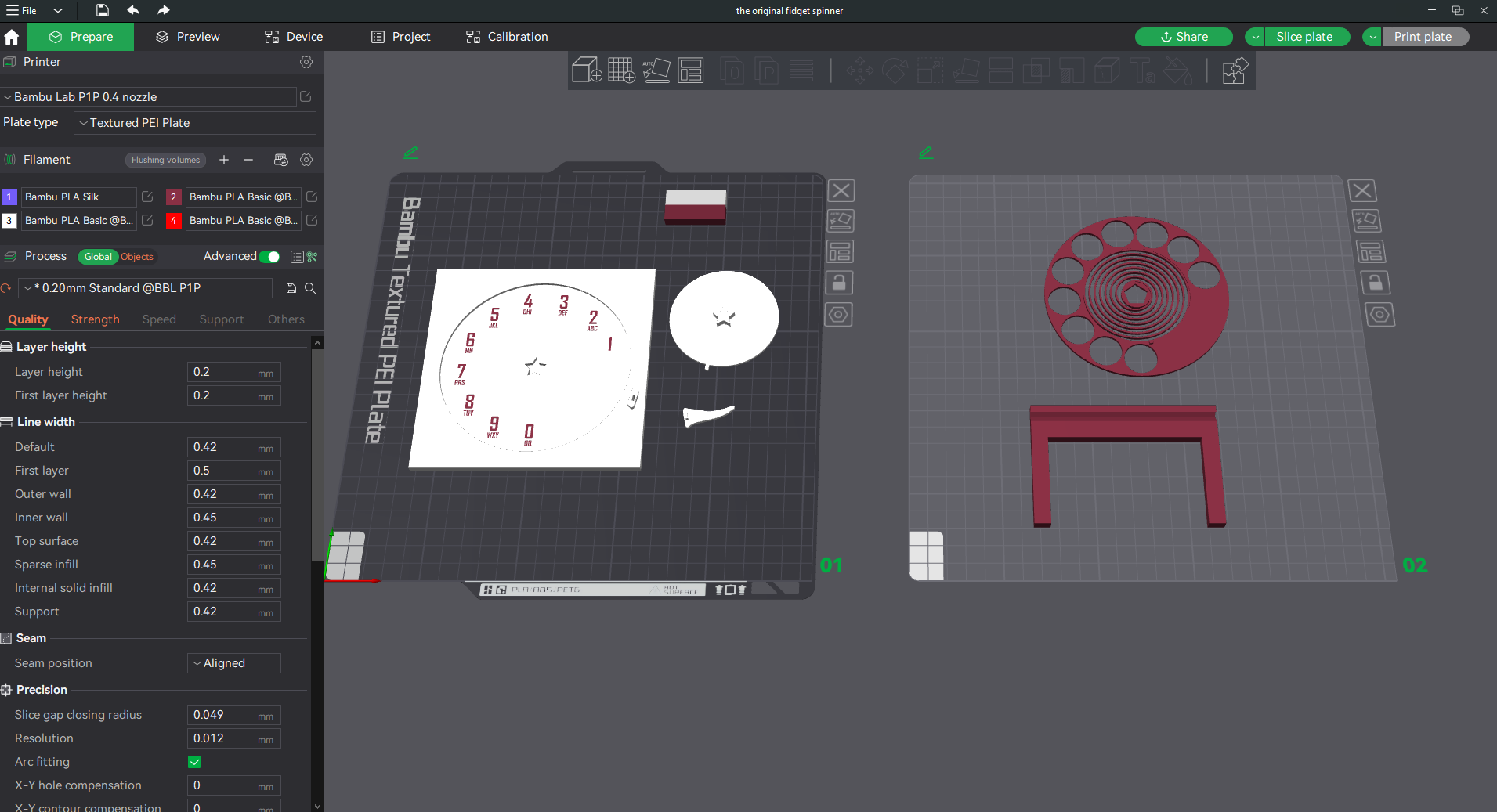This screenshot has height=812, width=1497.
Task: Click the Flushing volumes button
Action: [165, 160]
